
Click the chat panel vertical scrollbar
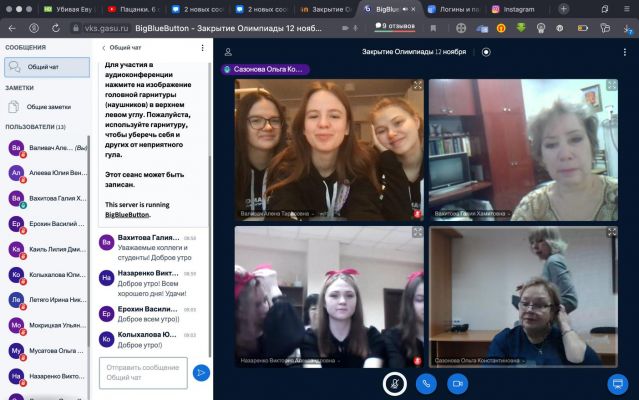click(210, 204)
